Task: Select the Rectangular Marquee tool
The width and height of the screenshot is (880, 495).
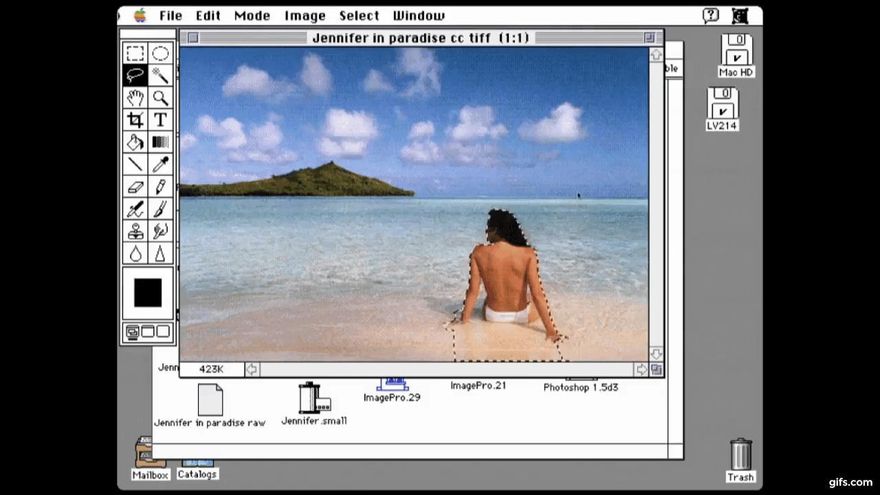Action: pyautogui.click(x=135, y=53)
